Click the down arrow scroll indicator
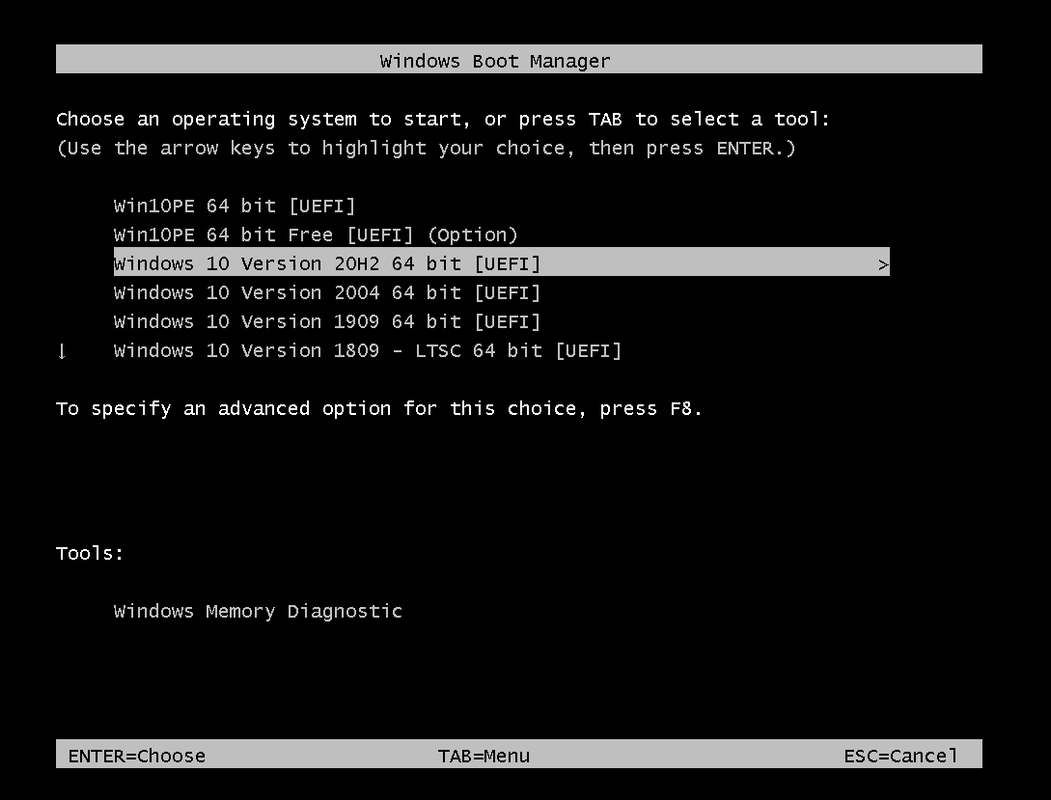The height and width of the screenshot is (800, 1051). [62, 351]
